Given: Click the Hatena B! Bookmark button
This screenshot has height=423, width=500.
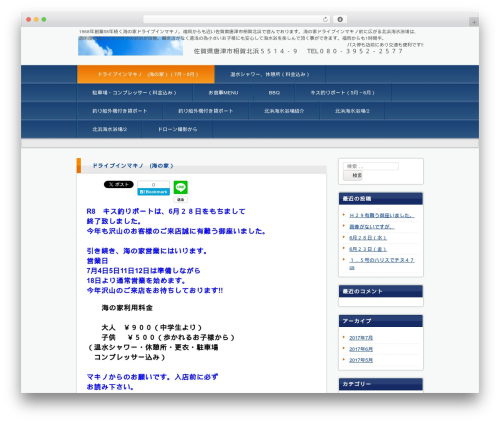Looking at the screenshot, I should (x=154, y=192).
